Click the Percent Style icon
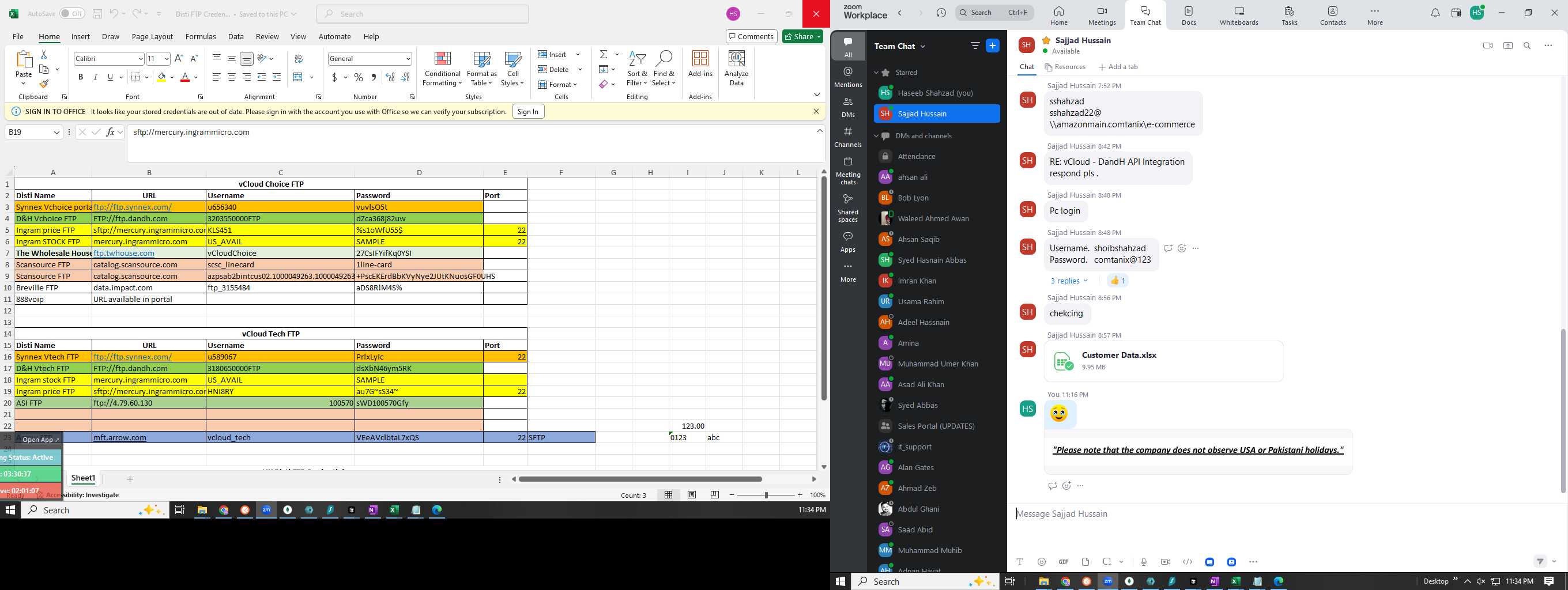Image resolution: width=1568 pixels, height=590 pixels. tap(359, 77)
